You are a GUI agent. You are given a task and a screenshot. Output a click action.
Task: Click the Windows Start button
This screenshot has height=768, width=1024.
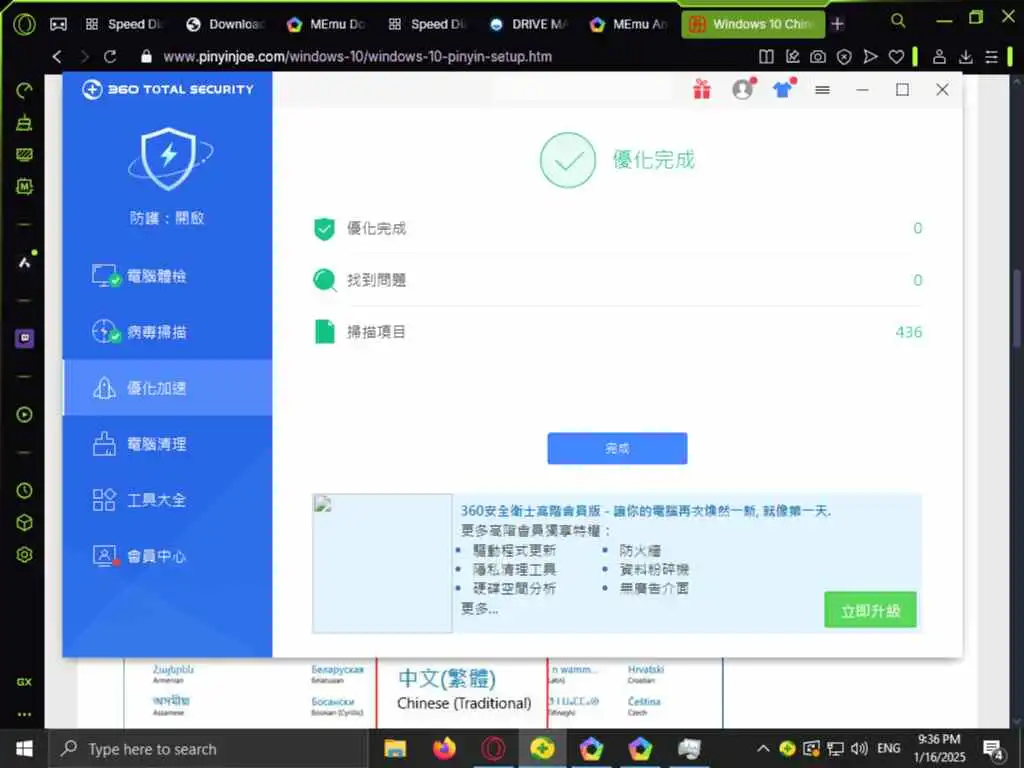[x=24, y=748]
